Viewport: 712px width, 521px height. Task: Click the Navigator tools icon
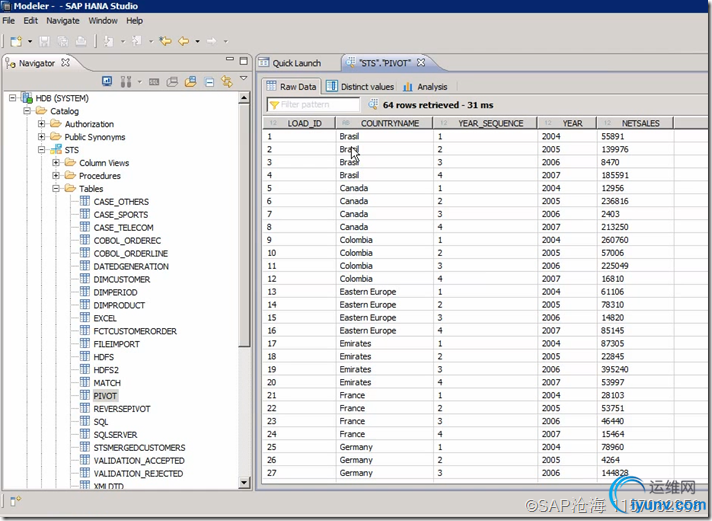click(126, 81)
